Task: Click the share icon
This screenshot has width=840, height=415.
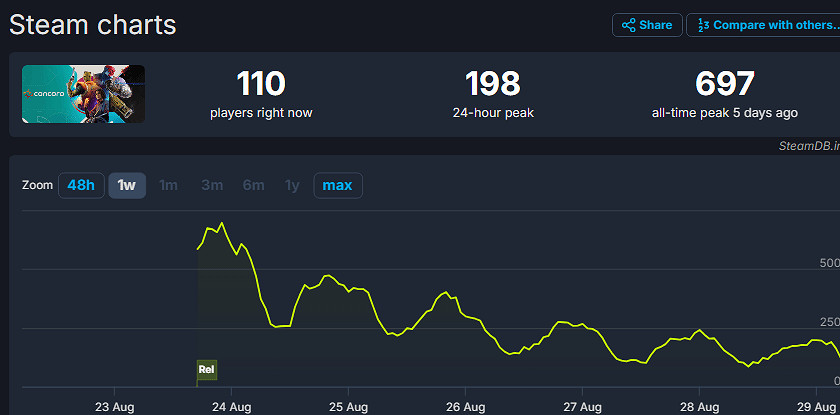Action: (x=629, y=25)
